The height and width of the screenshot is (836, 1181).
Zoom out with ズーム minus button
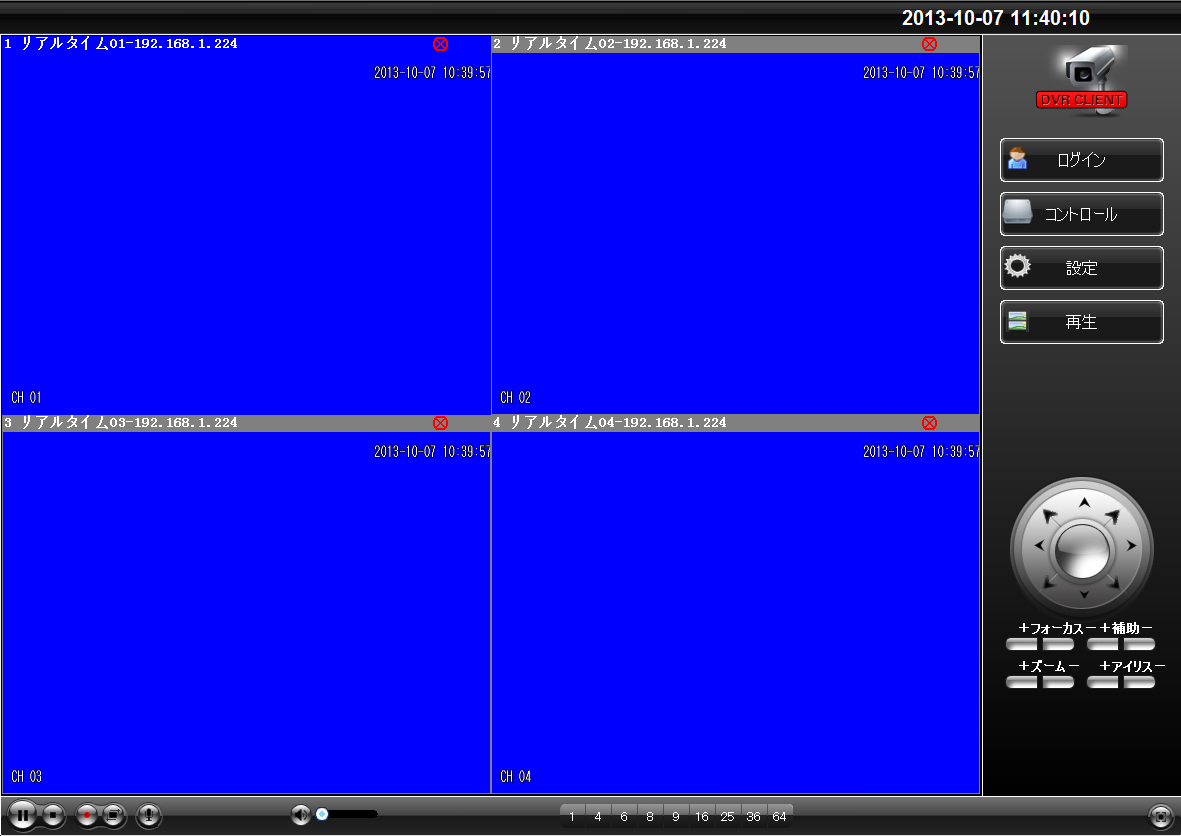(x=1058, y=682)
